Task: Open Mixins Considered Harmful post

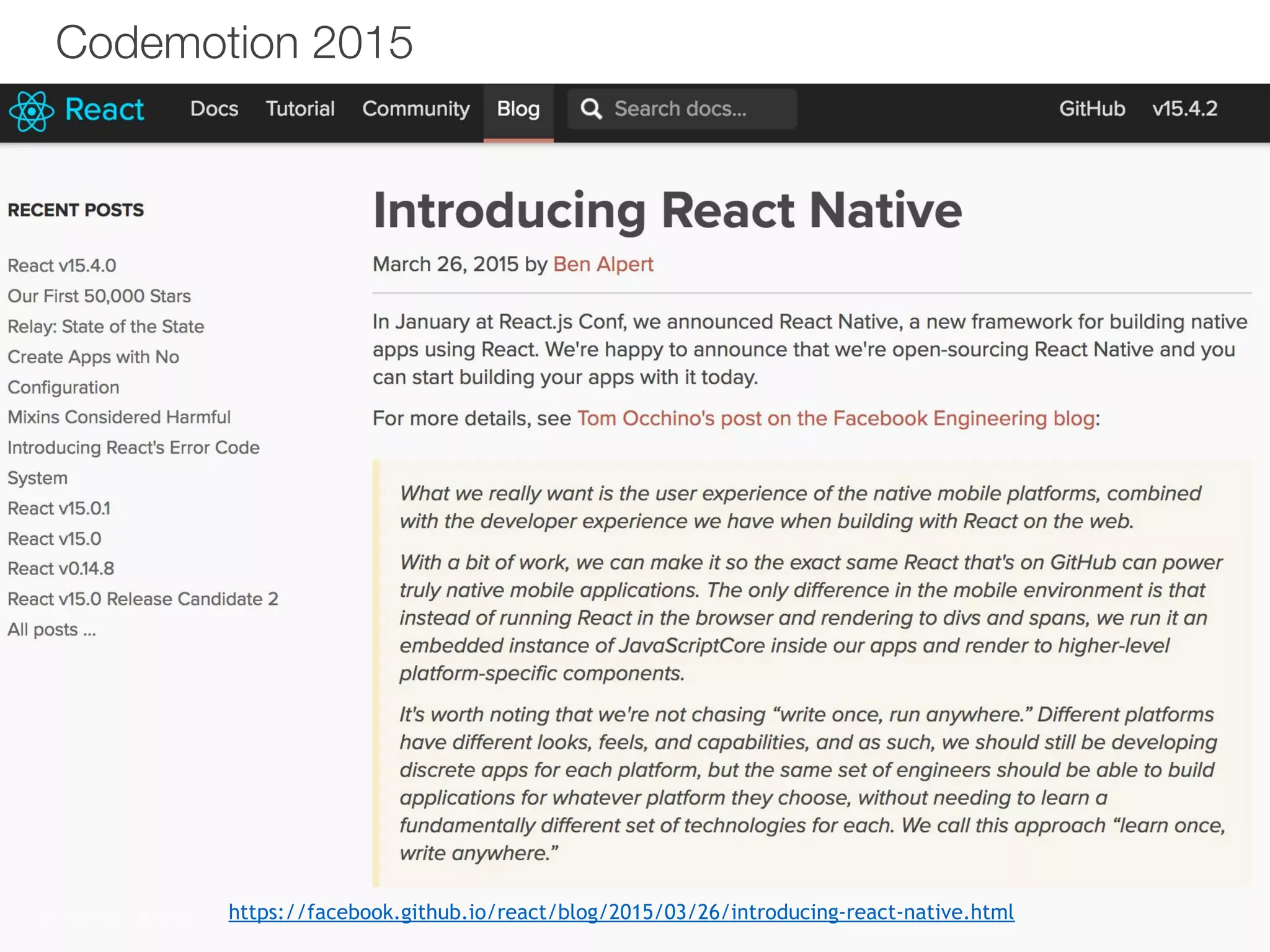Action: (119, 417)
